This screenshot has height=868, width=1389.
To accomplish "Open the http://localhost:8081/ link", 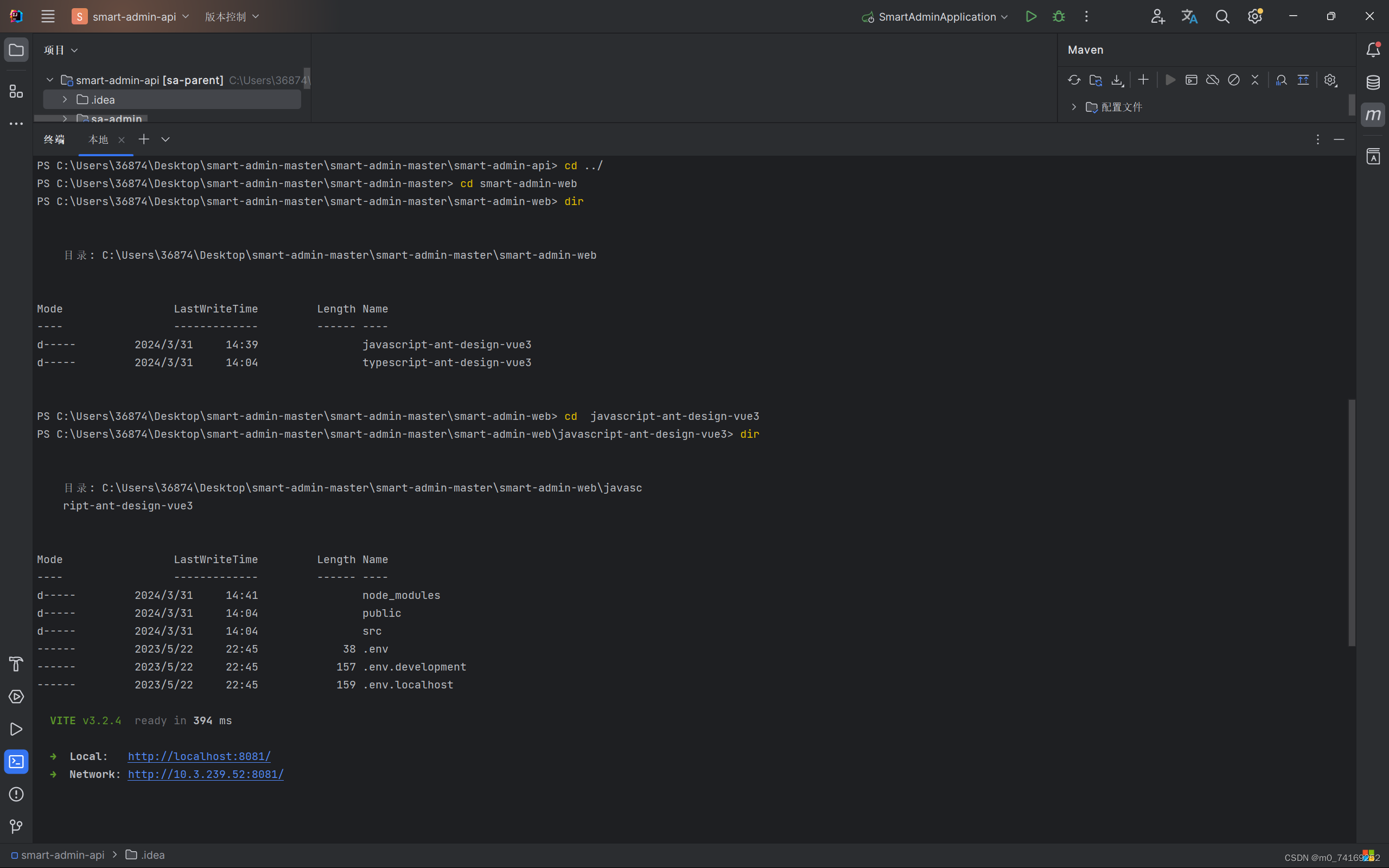I will tap(199, 756).
